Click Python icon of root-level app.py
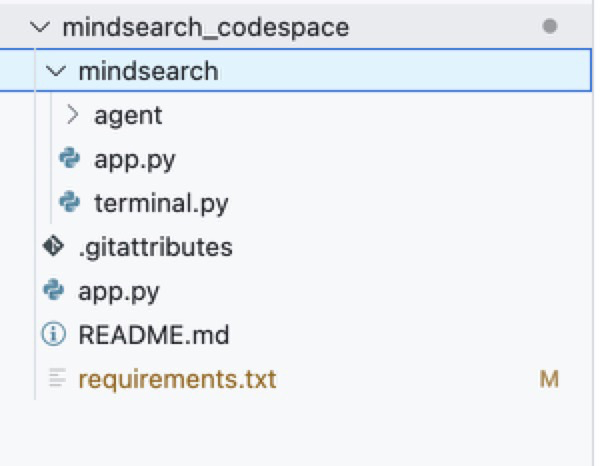Viewport: 600px width, 466px height. click(x=53, y=291)
